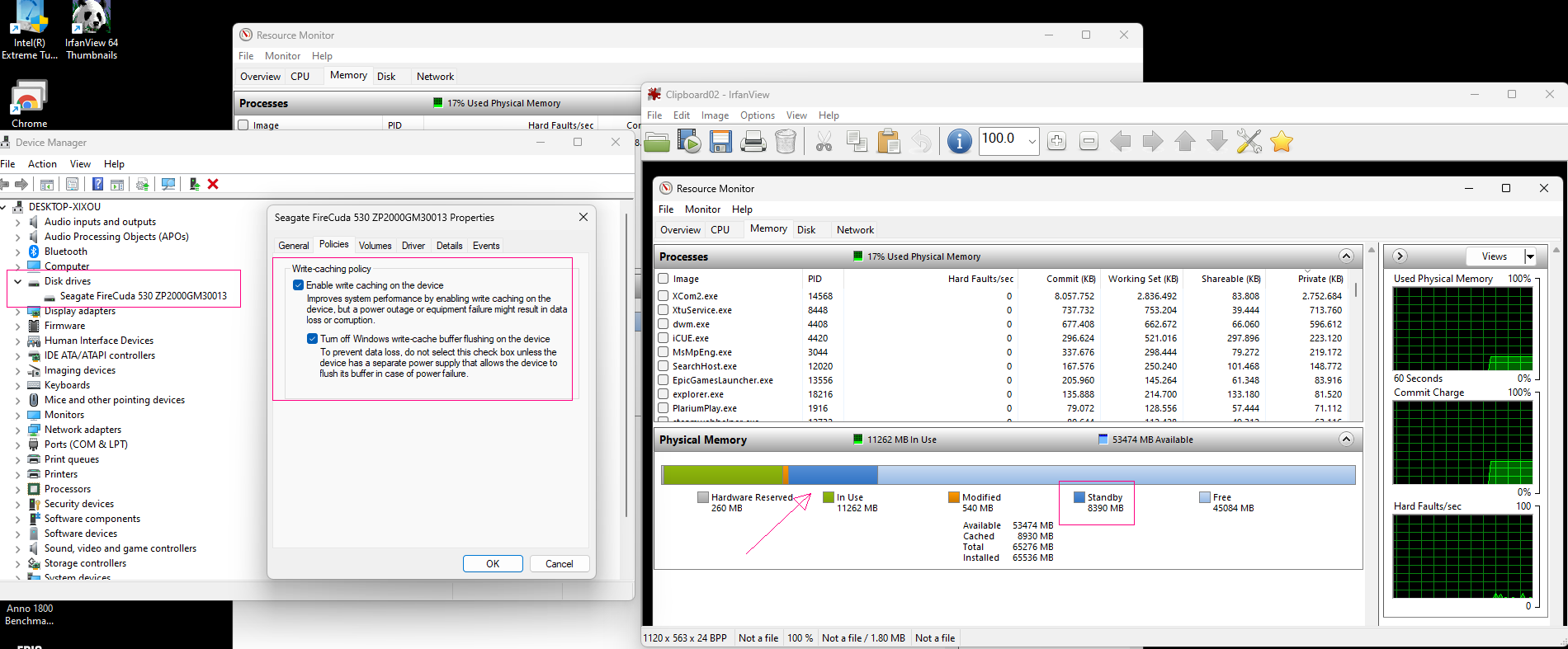Image resolution: width=1568 pixels, height=649 pixels.
Task: Click the Print icon in IrfanView toolbar
Action: coord(753,141)
